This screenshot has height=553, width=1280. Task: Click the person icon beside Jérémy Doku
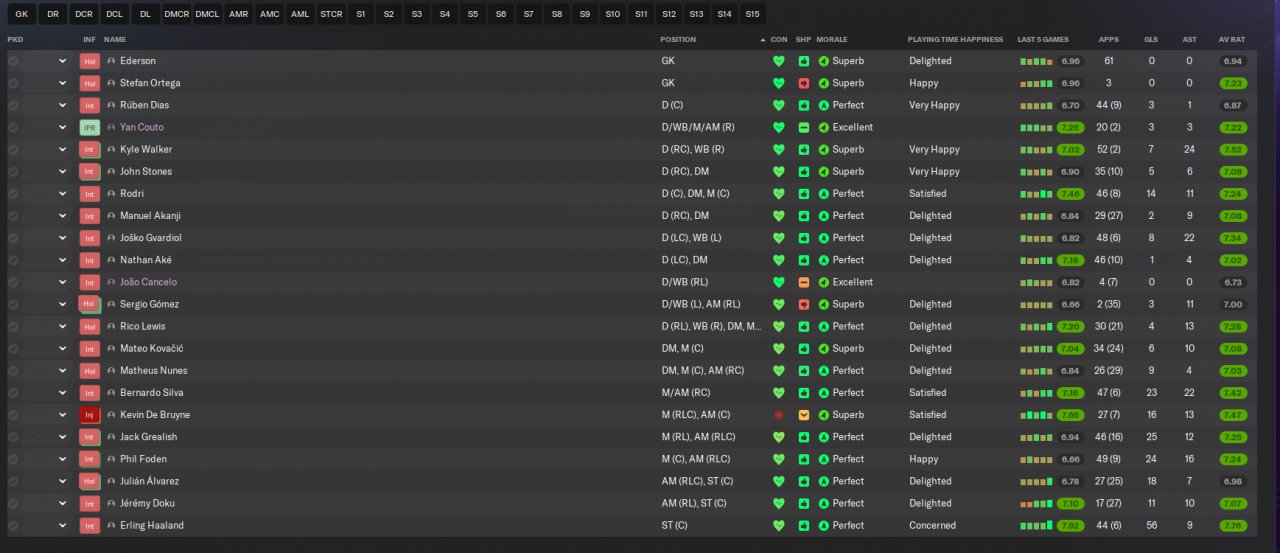tap(111, 503)
